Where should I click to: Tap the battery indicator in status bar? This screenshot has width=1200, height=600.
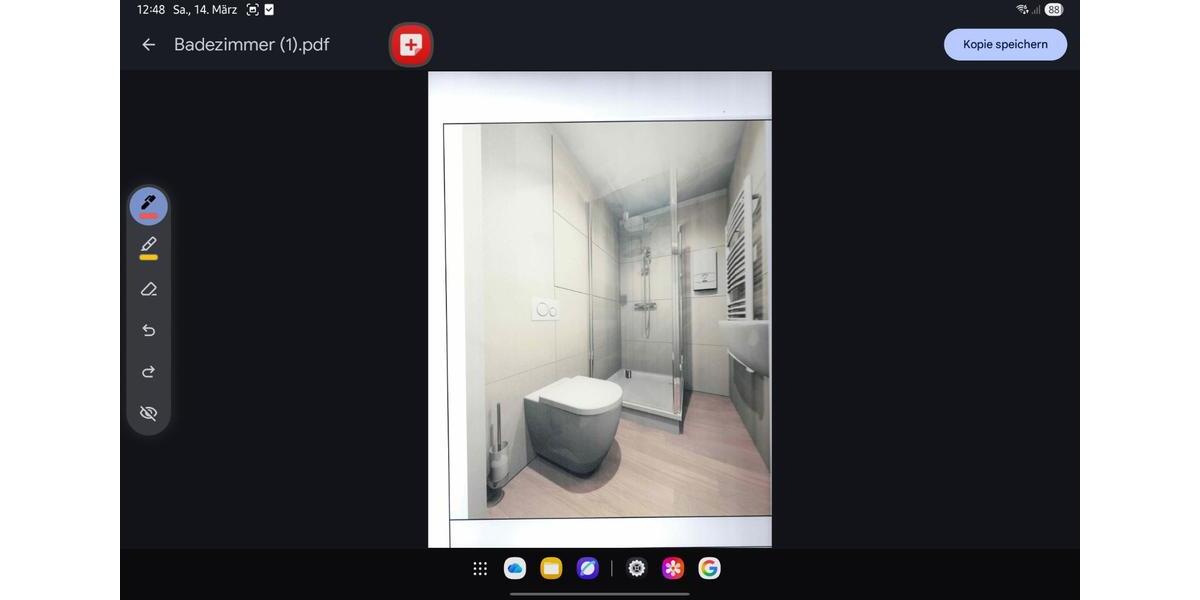(x=1053, y=10)
